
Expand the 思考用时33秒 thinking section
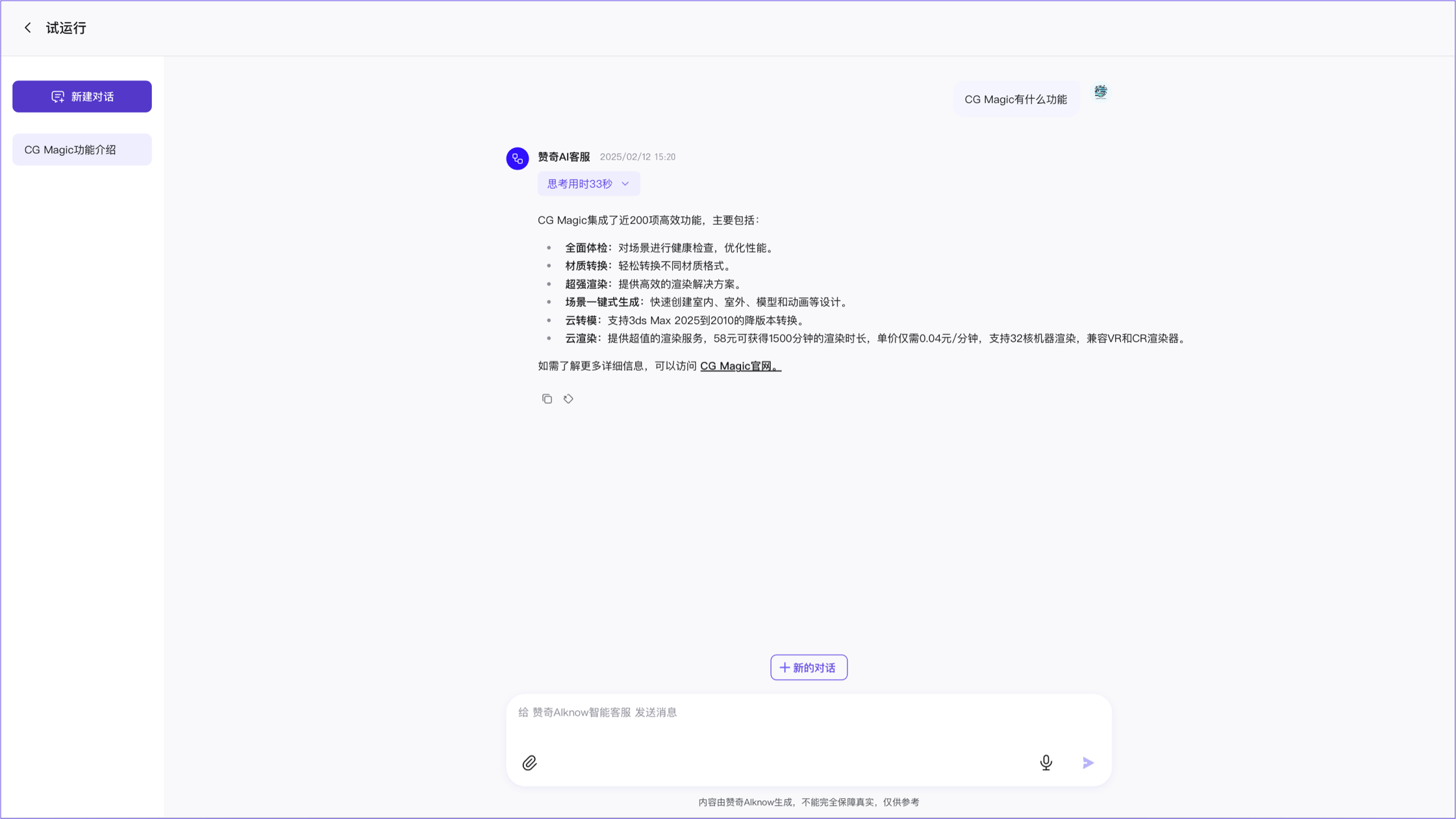[580, 184]
